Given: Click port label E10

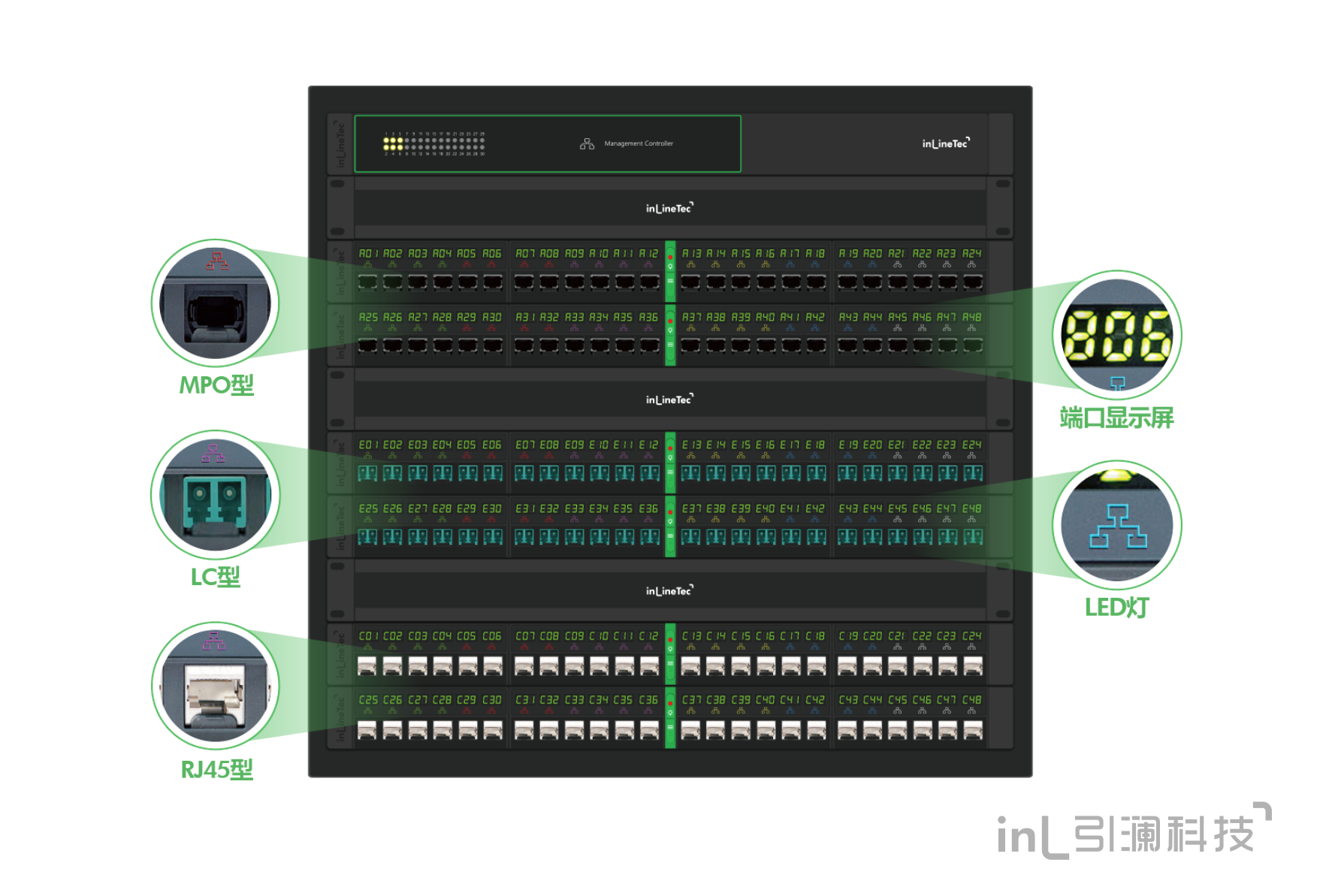Looking at the screenshot, I should 599,445.
